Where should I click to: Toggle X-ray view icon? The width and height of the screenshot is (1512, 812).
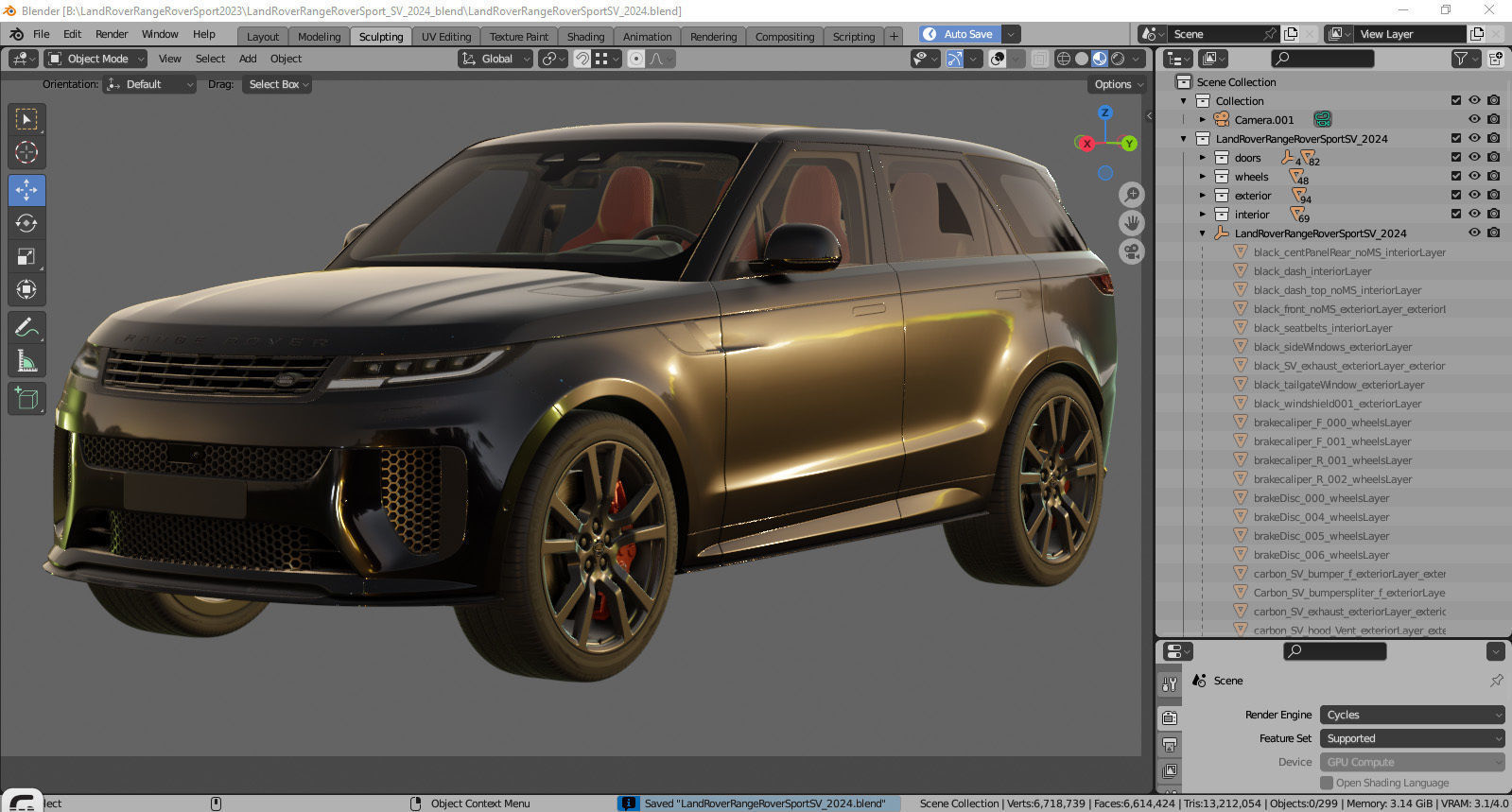pyautogui.click(x=1039, y=59)
